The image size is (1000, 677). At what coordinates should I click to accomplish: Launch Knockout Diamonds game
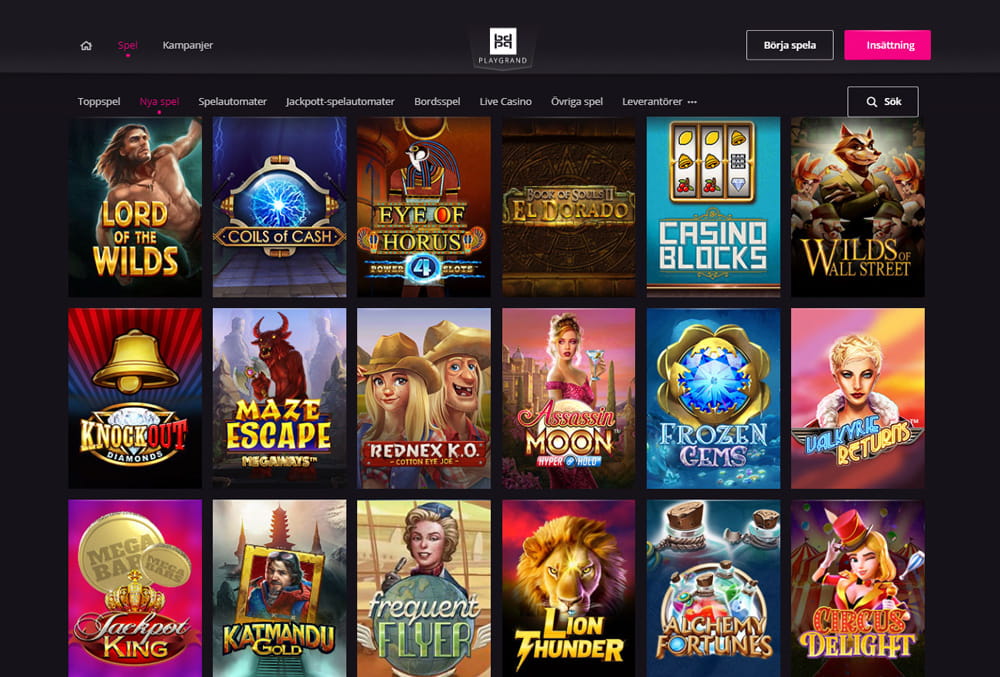click(x=135, y=398)
